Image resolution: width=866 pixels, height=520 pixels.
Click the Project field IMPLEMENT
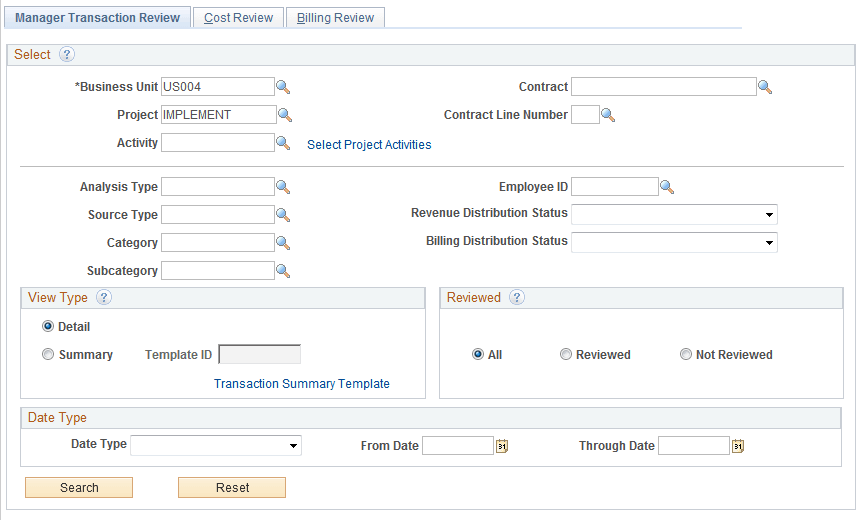tap(219, 115)
